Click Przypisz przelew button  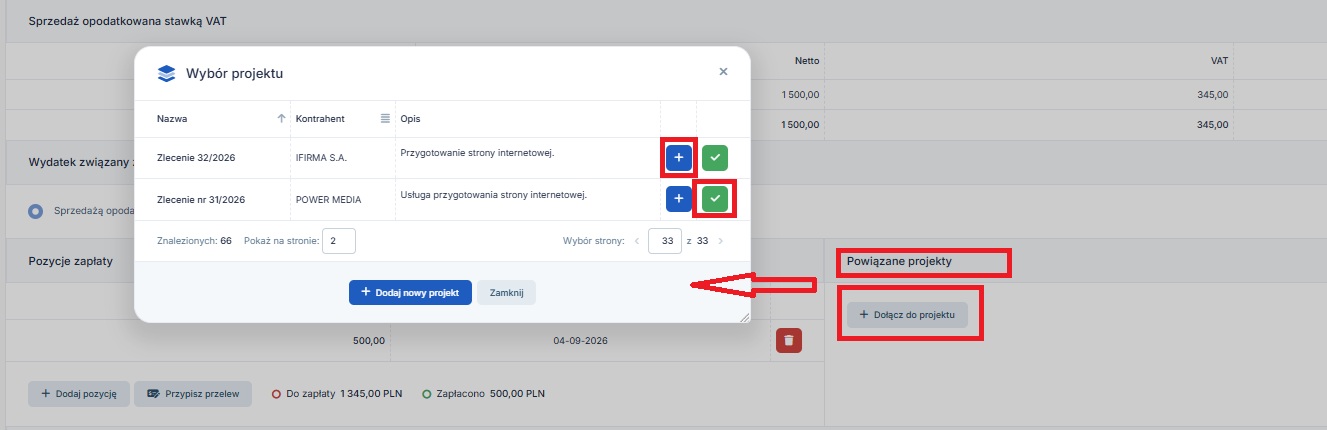pos(193,394)
